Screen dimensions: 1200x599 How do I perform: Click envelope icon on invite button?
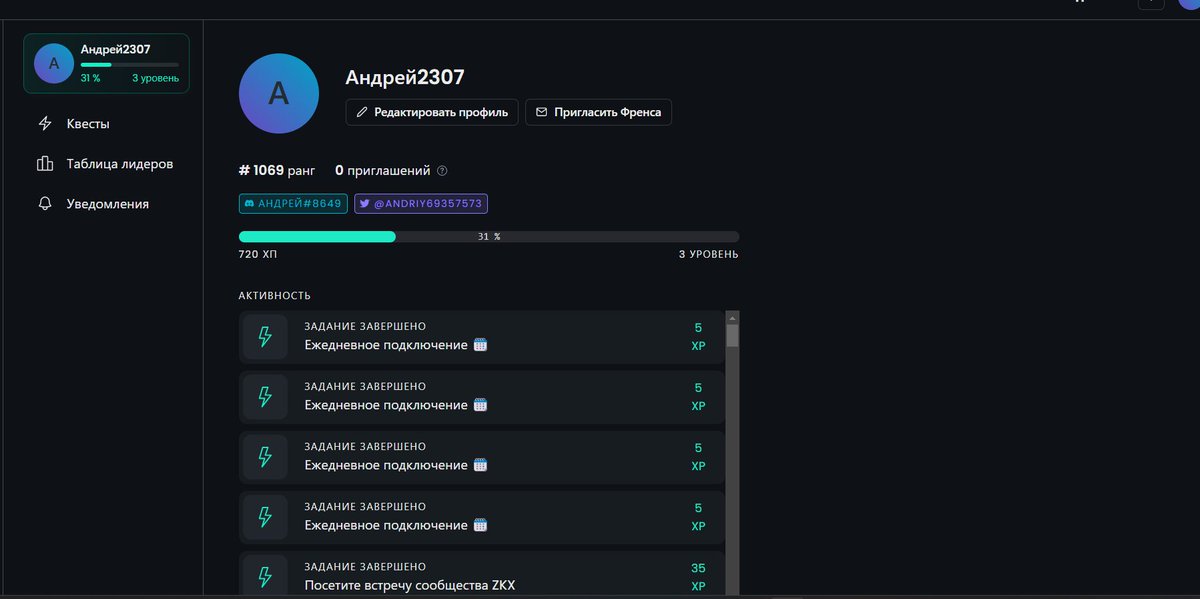pos(541,112)
